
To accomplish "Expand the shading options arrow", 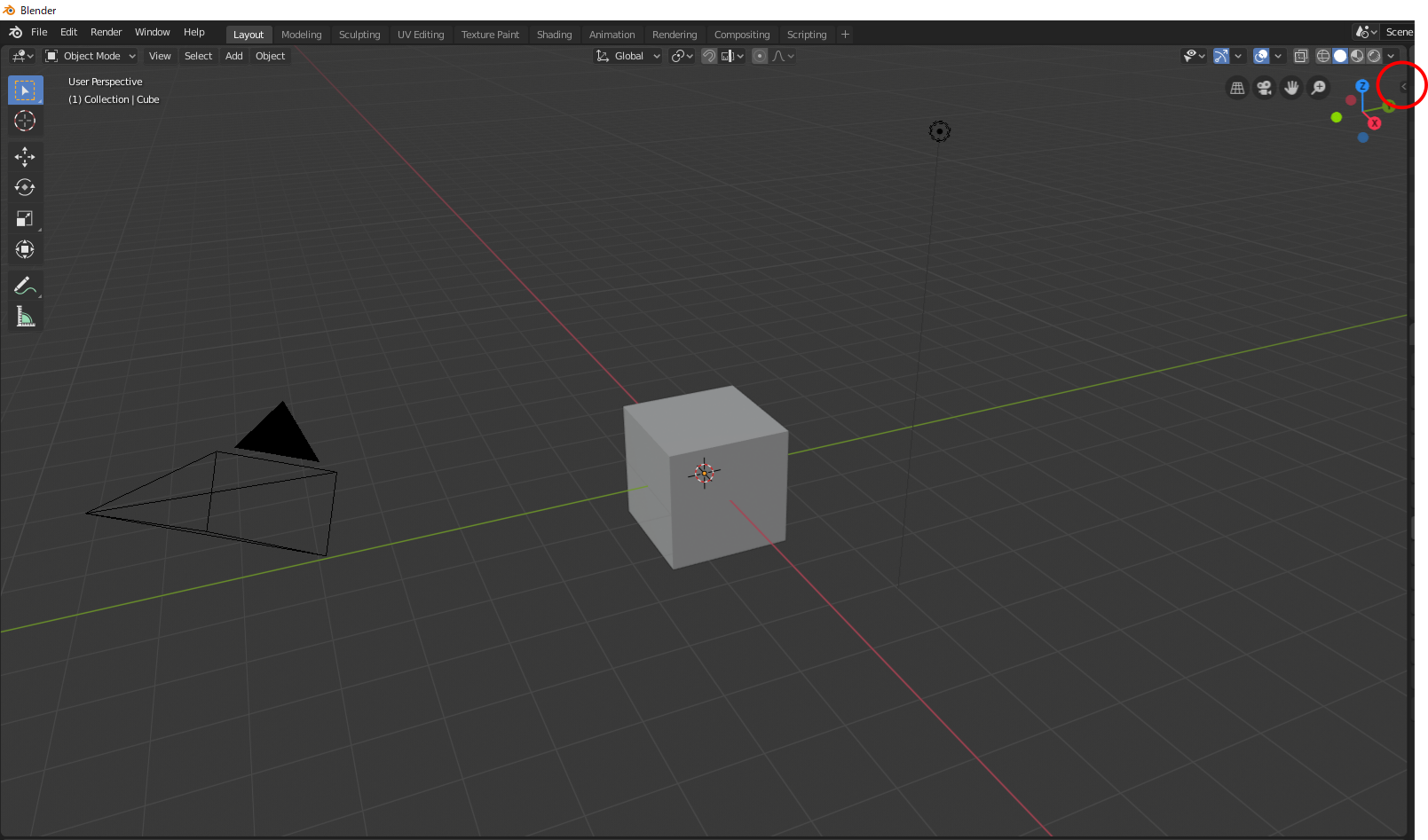I will (1391, 56).
